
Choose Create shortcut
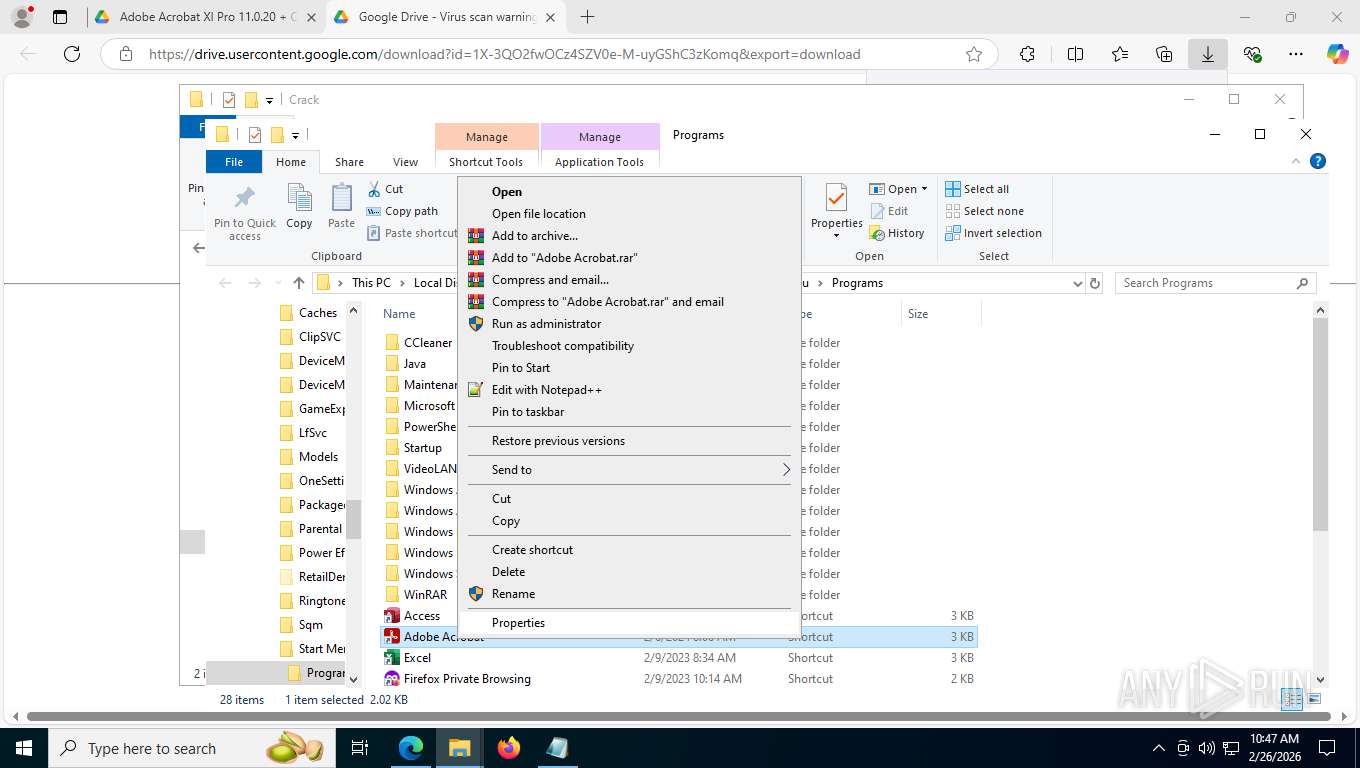pyautogui.click(x=630, y=550)
